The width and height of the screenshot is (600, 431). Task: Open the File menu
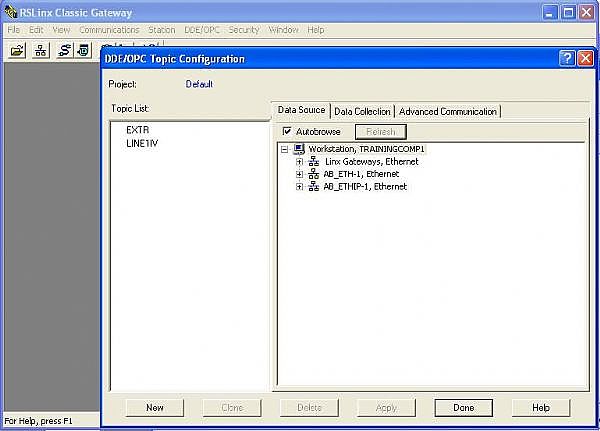(x=13, y=30)
